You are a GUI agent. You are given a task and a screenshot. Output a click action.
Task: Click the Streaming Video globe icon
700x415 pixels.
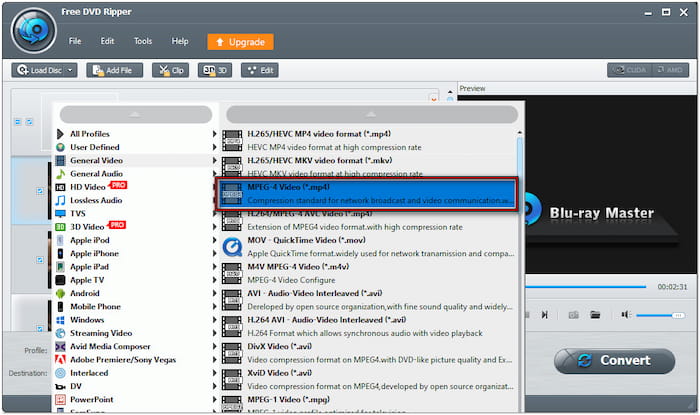(x=60, y=333)
